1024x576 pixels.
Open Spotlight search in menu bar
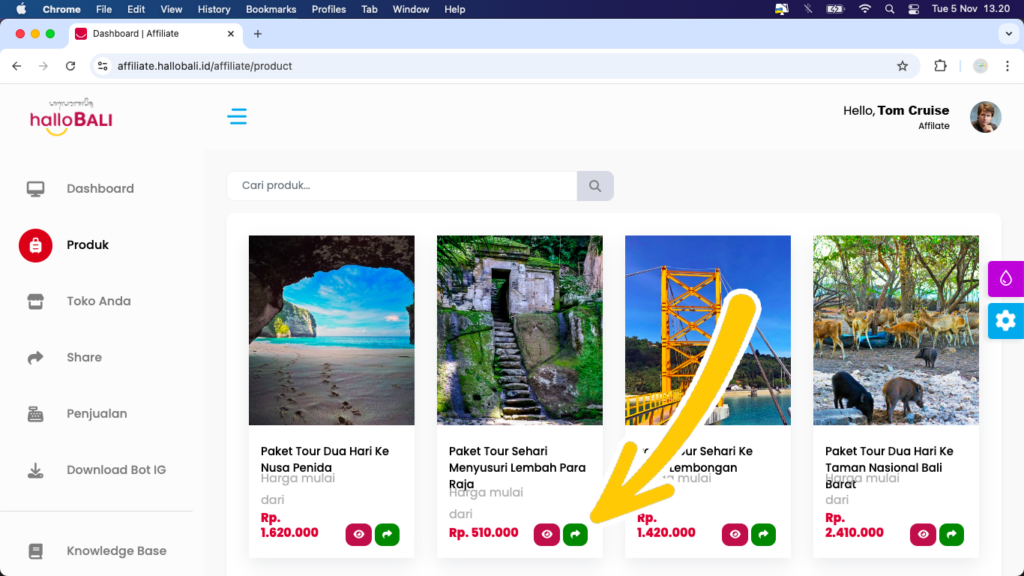[889, 9]
